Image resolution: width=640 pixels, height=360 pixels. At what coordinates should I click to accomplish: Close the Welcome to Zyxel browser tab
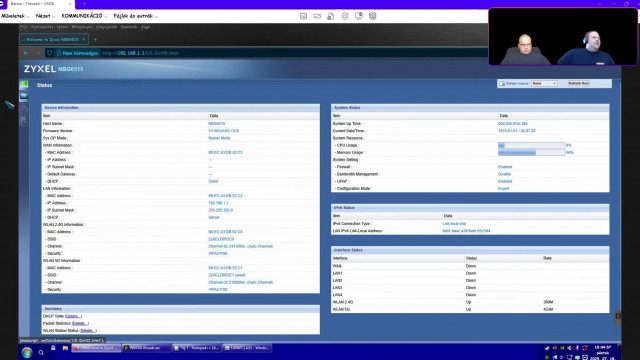tap(84, 40)
